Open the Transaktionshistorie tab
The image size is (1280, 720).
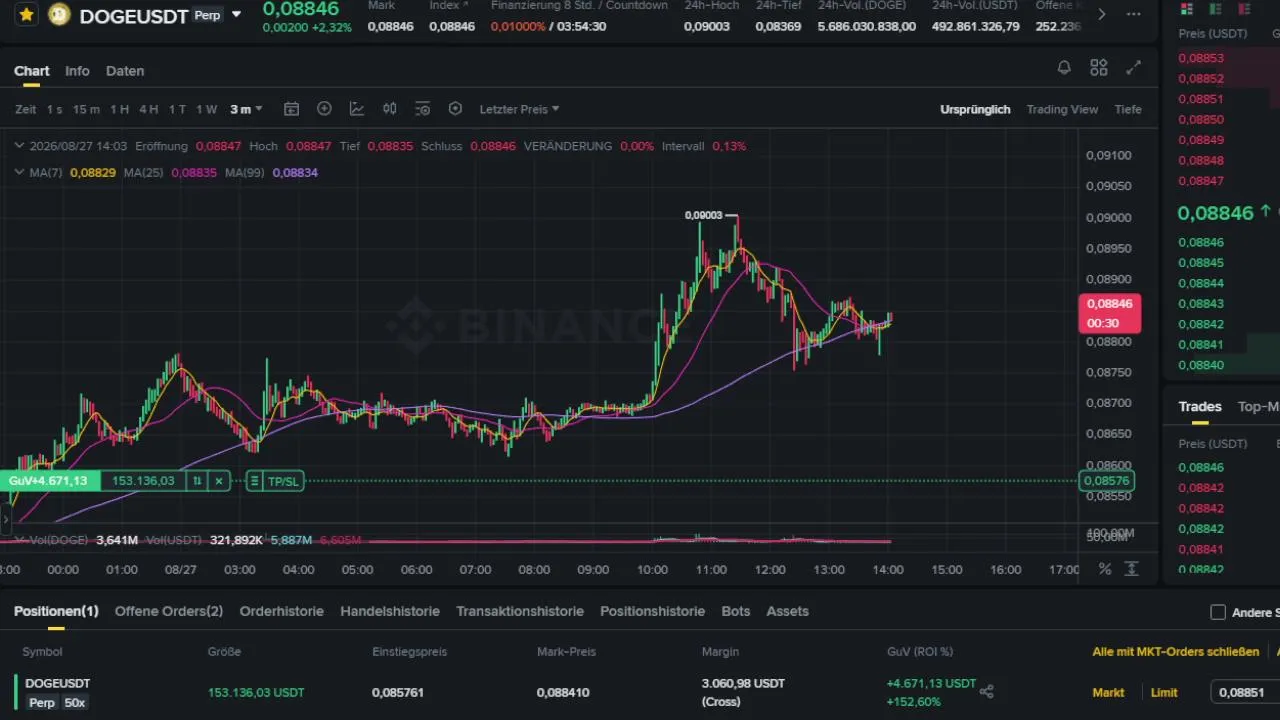coord(520,611)
